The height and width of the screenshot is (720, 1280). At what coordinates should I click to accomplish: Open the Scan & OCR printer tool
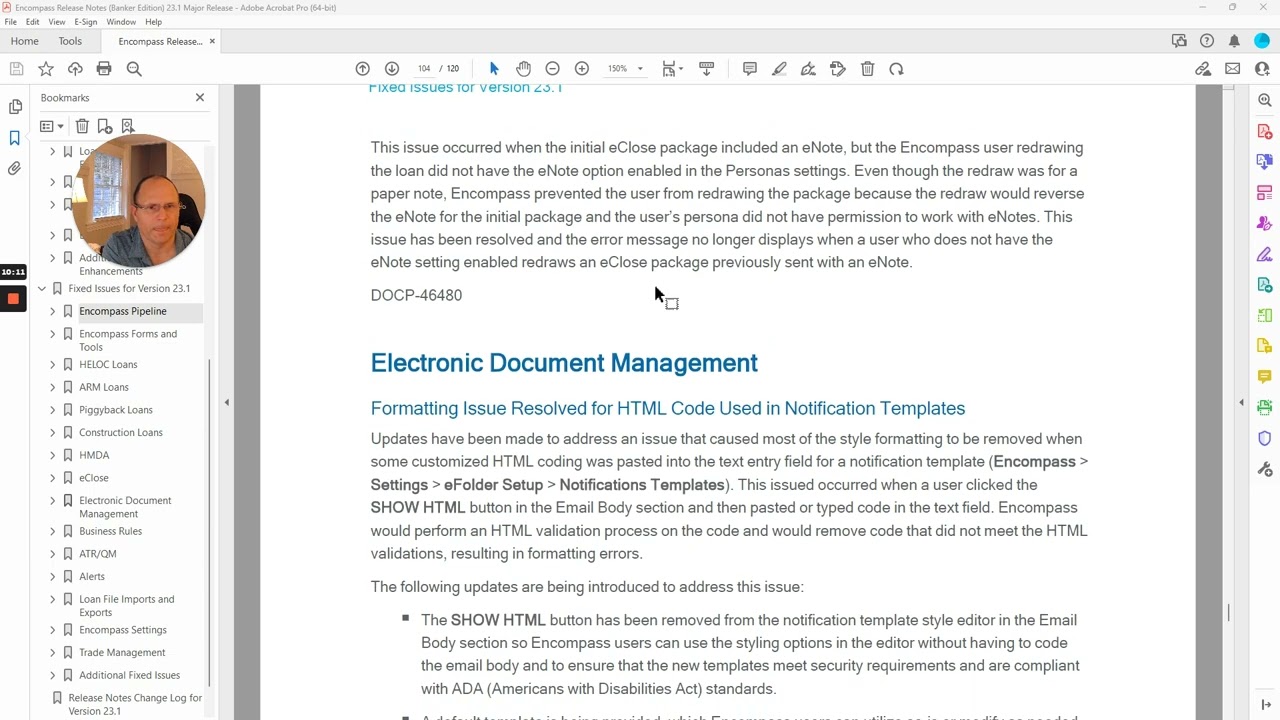point(1265,407)
